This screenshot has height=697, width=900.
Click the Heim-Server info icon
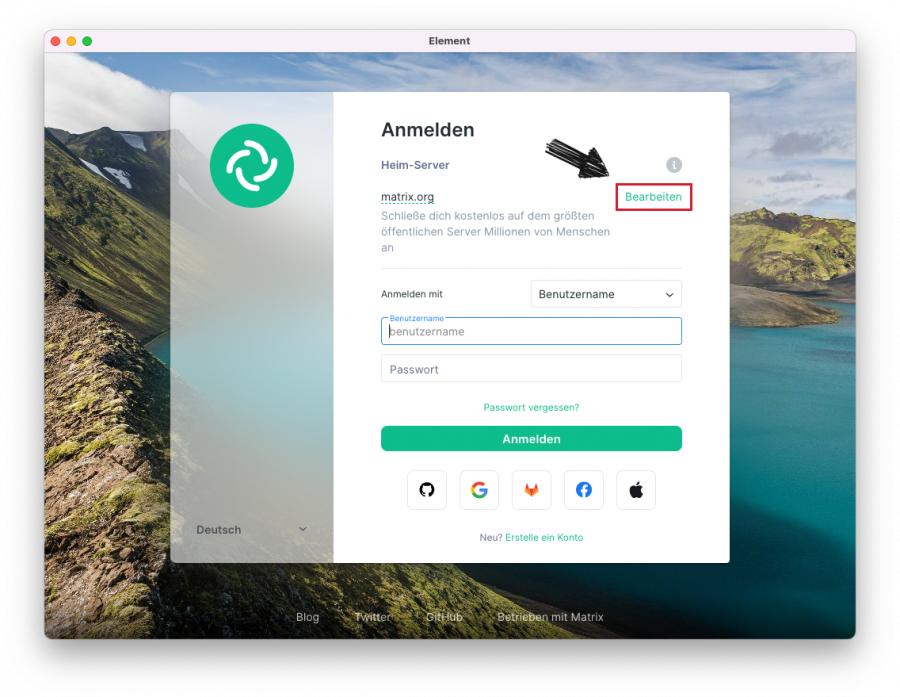point(674,165)
